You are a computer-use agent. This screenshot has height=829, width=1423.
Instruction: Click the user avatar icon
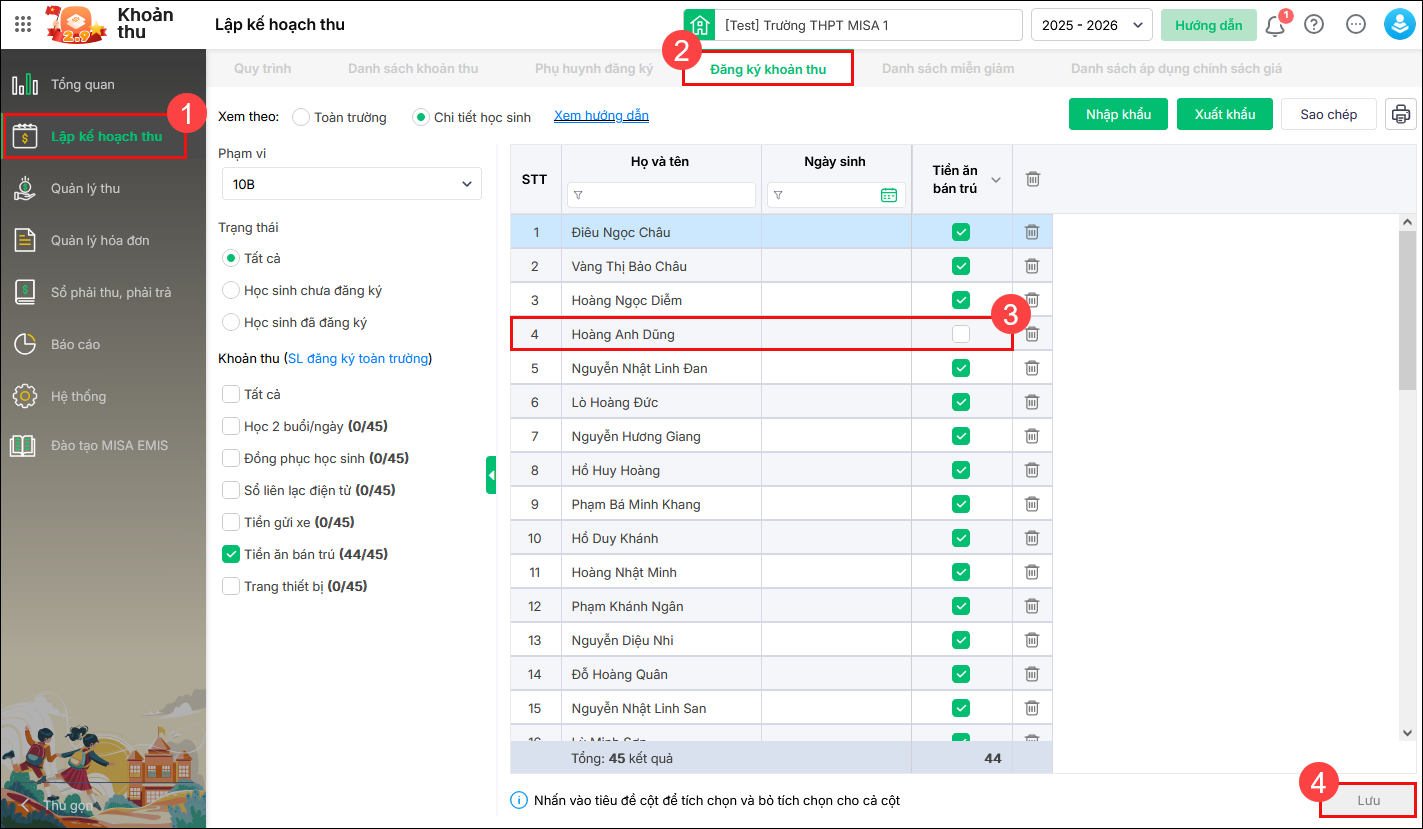[1398, 25]
